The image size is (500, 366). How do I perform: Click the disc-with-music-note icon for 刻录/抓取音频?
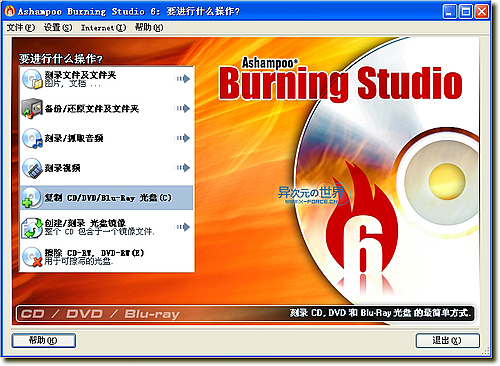(x=32, y=138)
